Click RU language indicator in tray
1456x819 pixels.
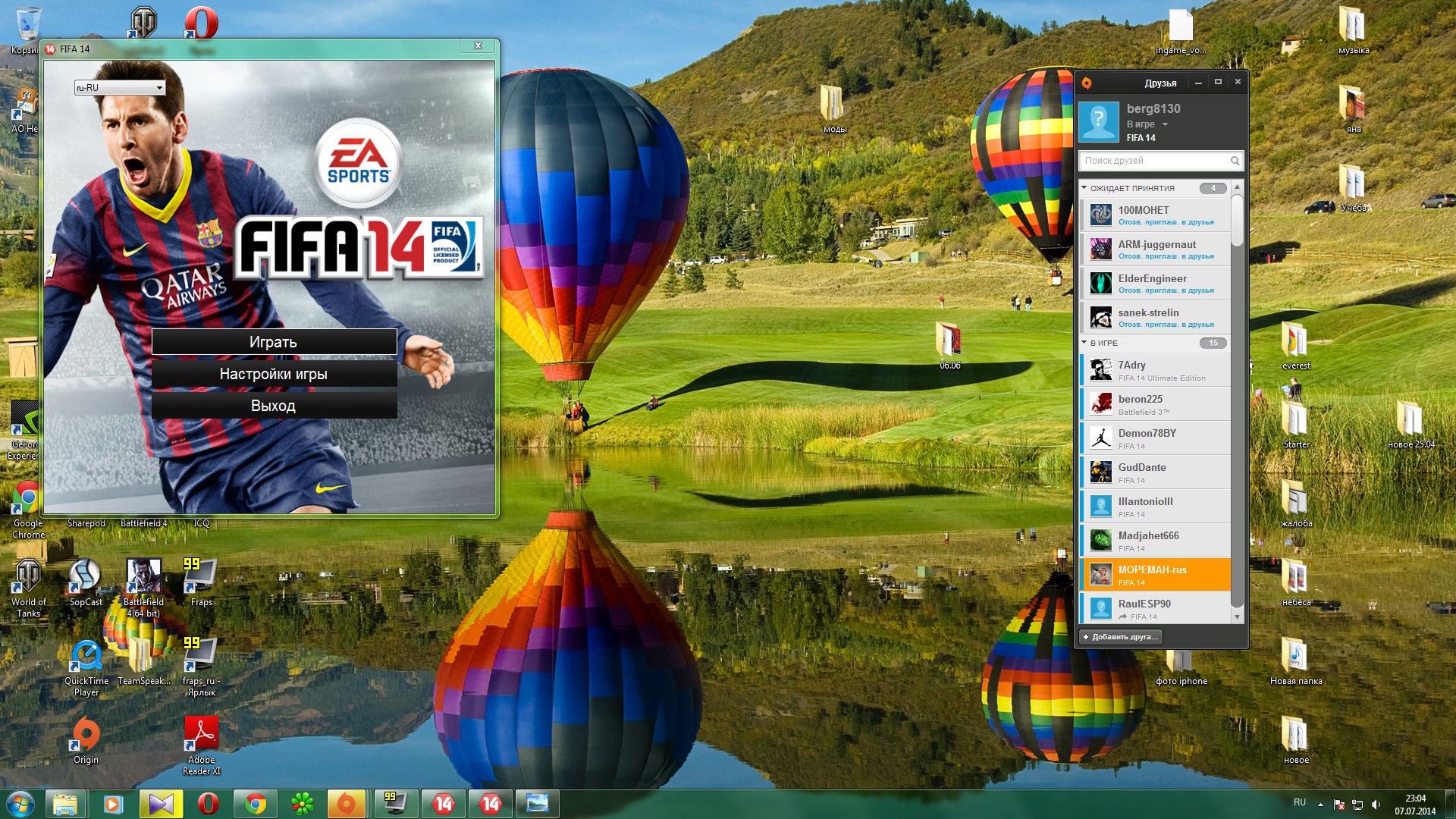point(1300,802)
